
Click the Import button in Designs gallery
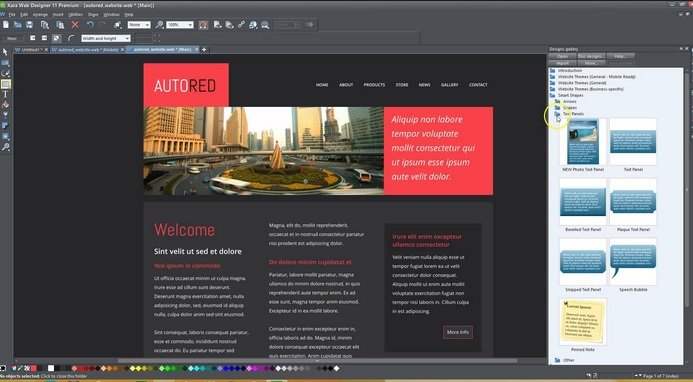click(x=562, y=63)
